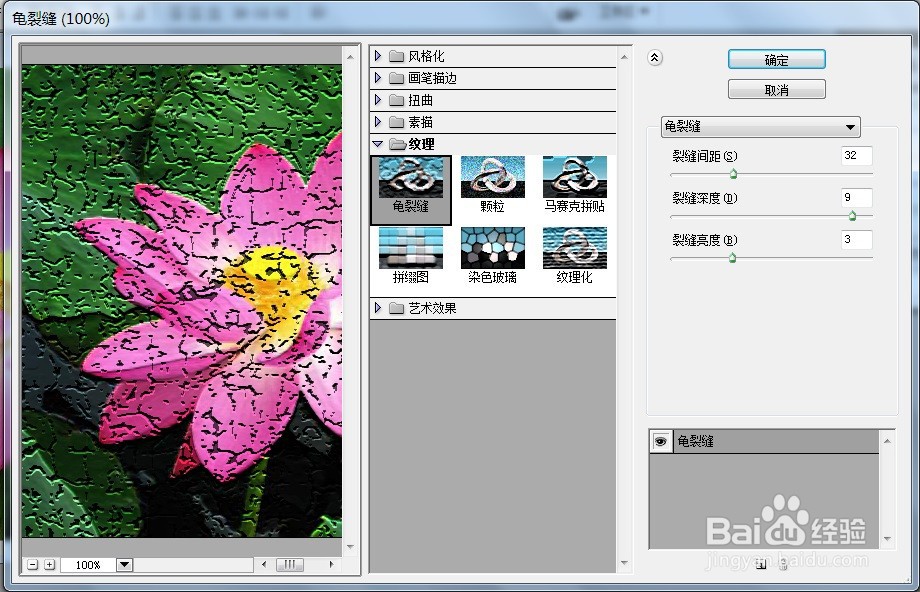Click the 裂缝亮度 value field
The image size is (920, 592).
click(856, 239)
